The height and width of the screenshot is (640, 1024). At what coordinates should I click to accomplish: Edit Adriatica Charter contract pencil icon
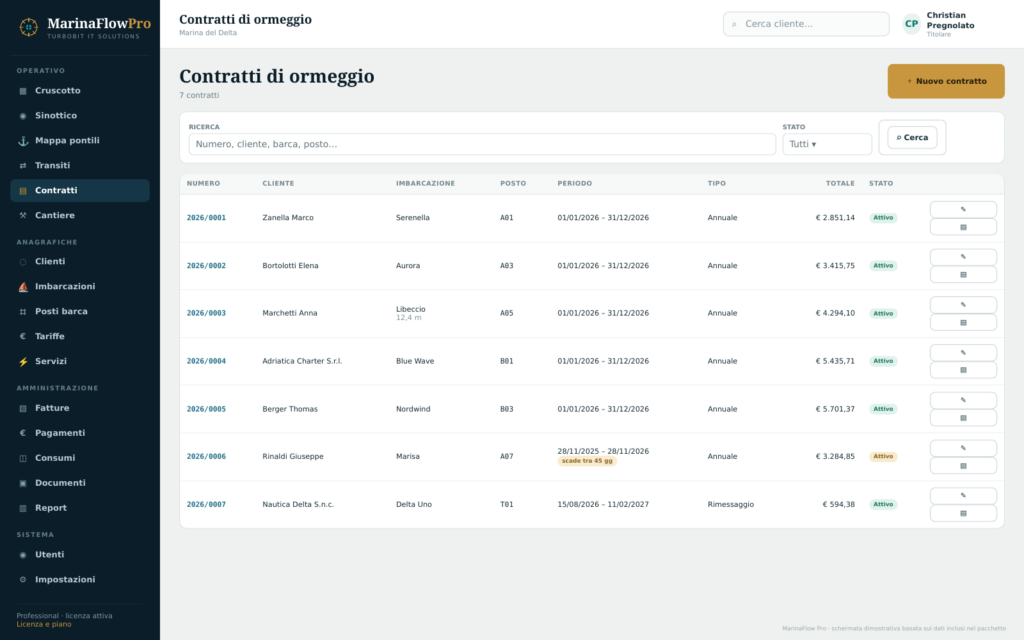[963, 353]
